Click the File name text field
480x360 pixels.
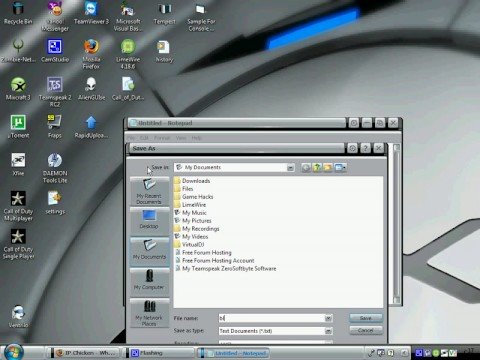tap(271, 318)
